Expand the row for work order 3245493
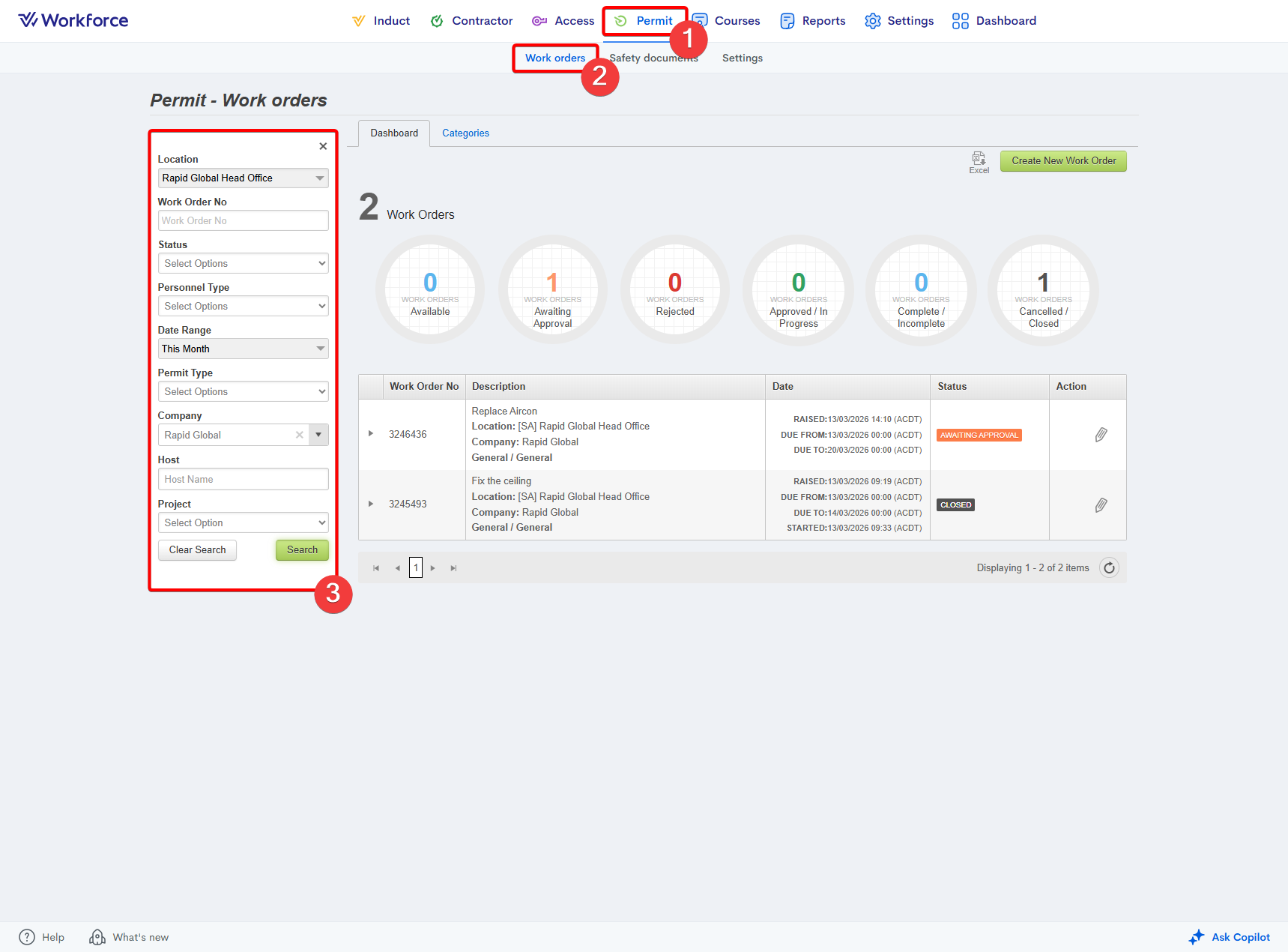The image size is (1288, 952). click(x=371, y=504)
